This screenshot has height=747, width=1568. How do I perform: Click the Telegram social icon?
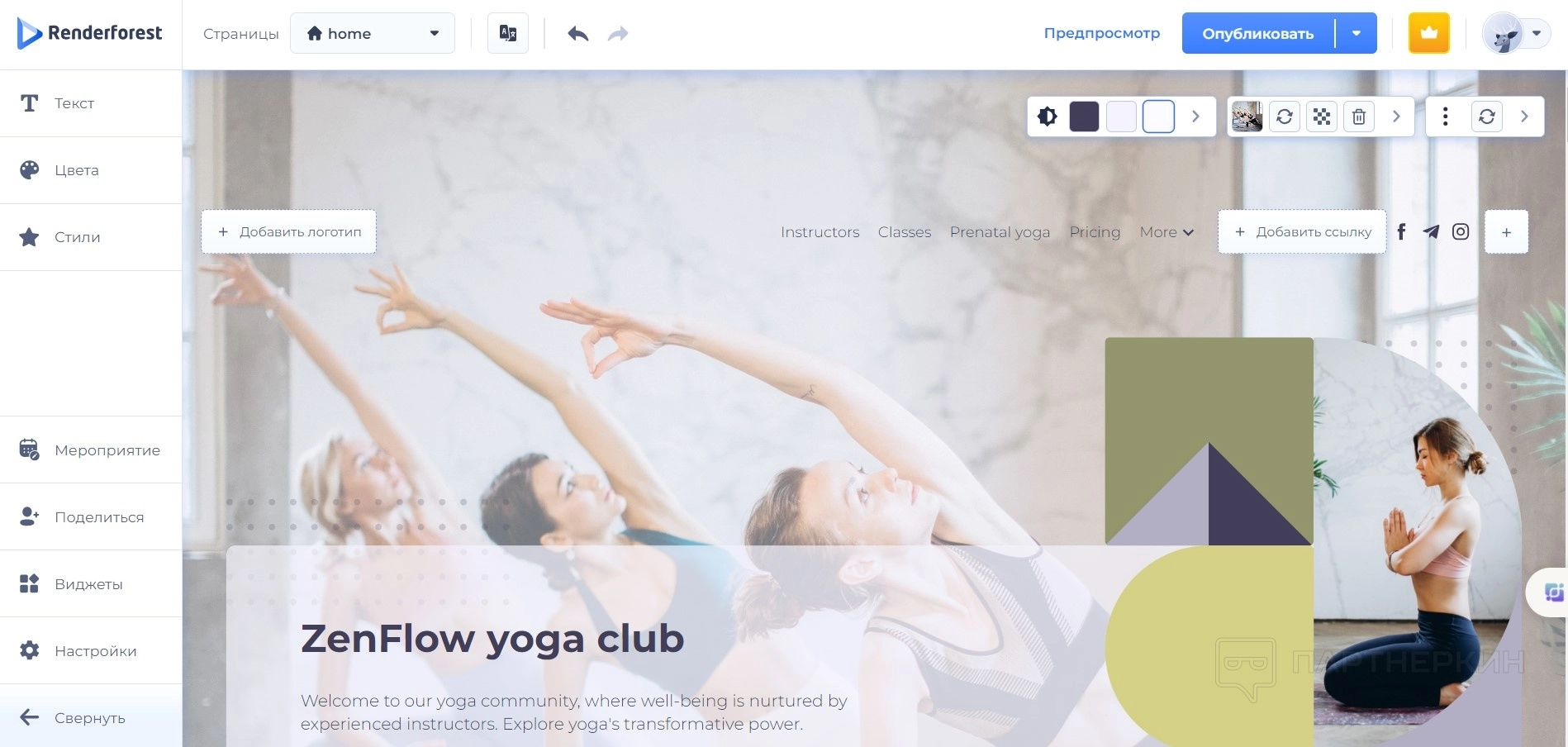tap(1431, 232)
